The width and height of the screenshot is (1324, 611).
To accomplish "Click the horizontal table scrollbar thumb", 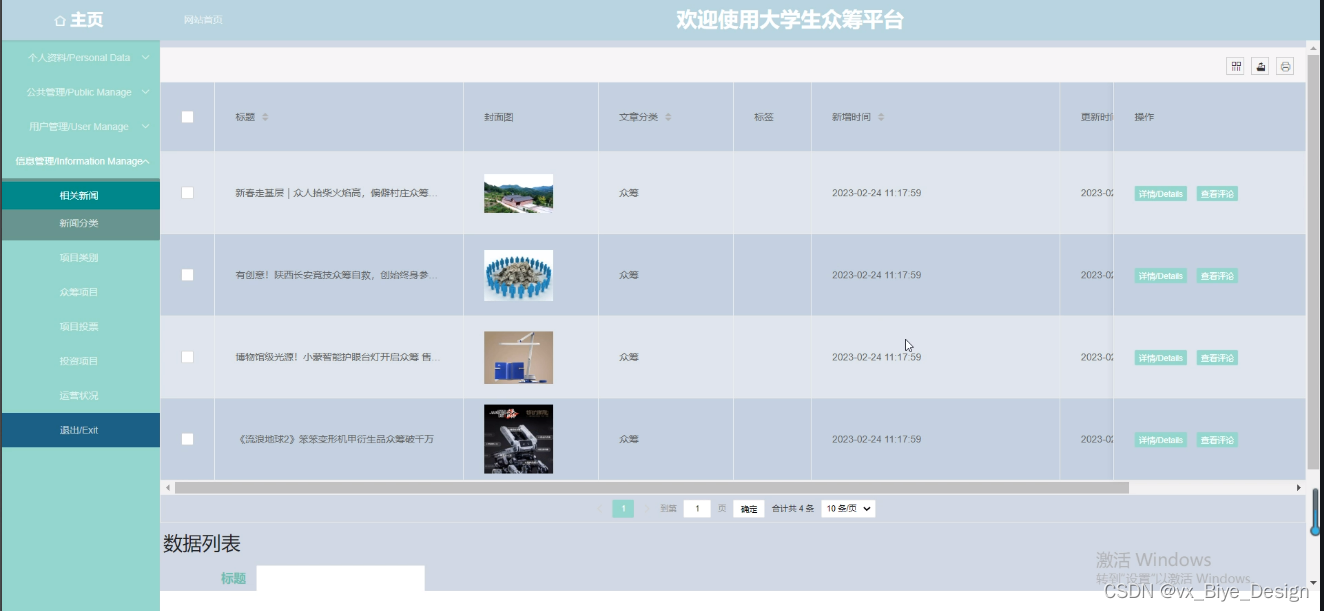I will pos(651,488).
